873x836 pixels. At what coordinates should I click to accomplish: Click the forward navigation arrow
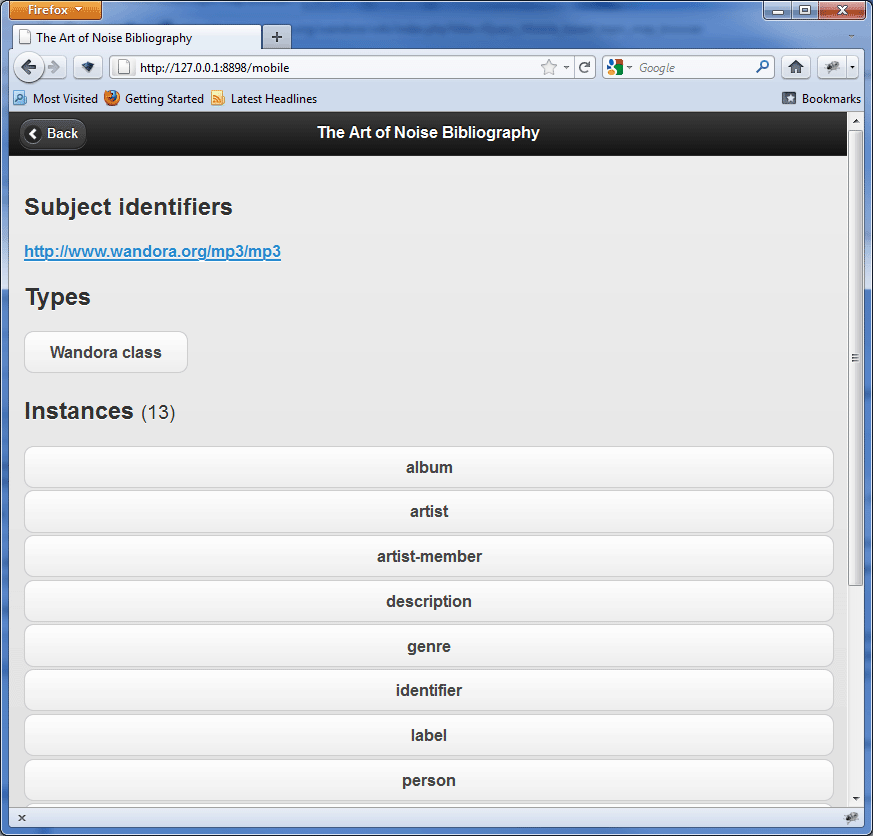pos(58,67)
